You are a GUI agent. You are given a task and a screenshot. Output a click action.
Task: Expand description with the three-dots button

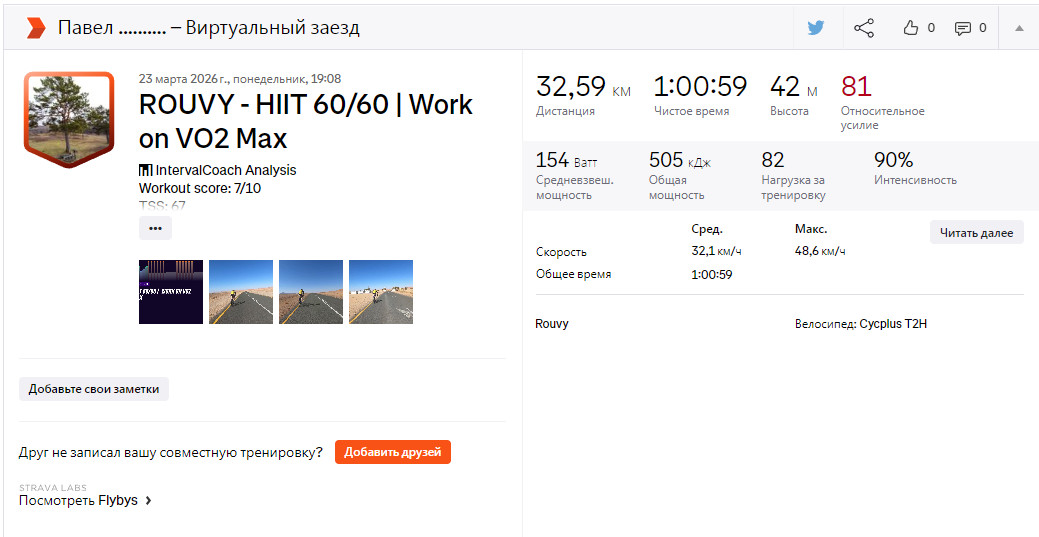coord(155,228)
